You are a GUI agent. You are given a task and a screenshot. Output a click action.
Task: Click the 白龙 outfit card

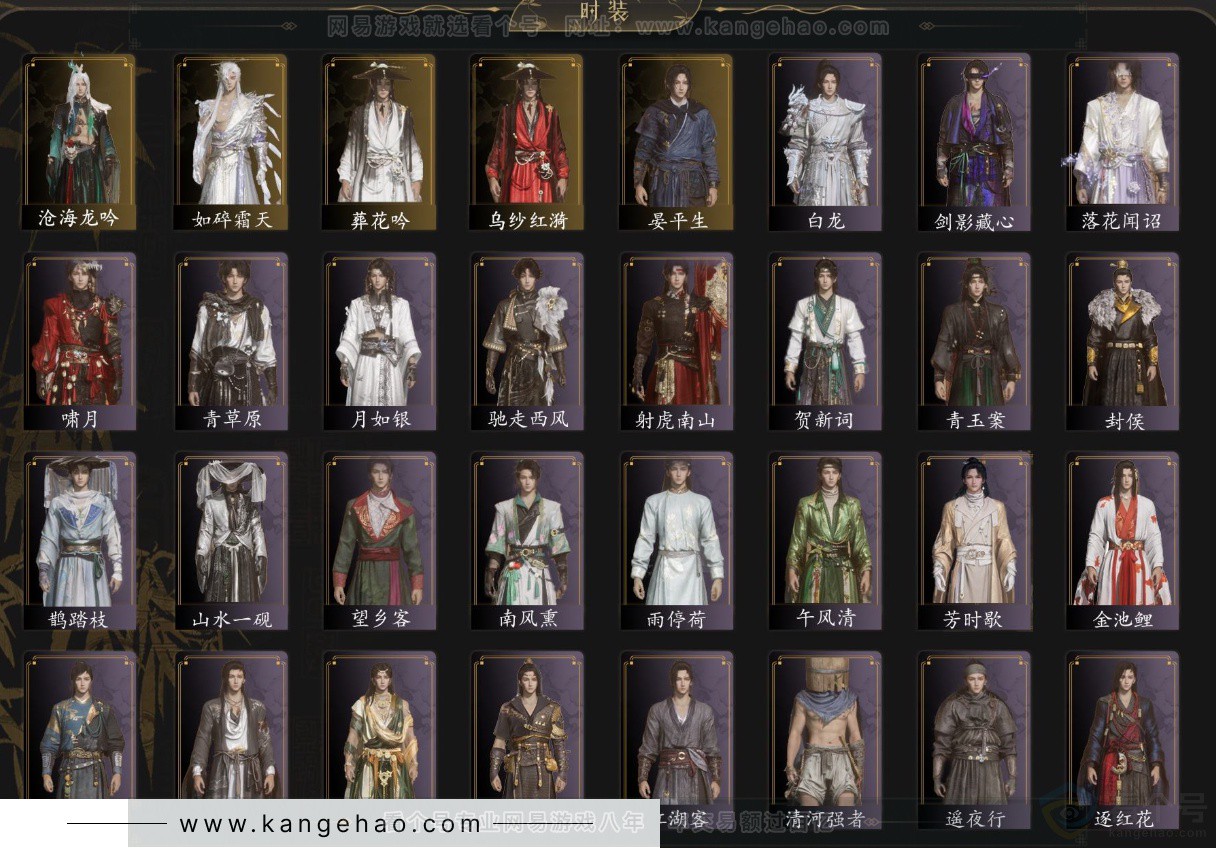826,142
